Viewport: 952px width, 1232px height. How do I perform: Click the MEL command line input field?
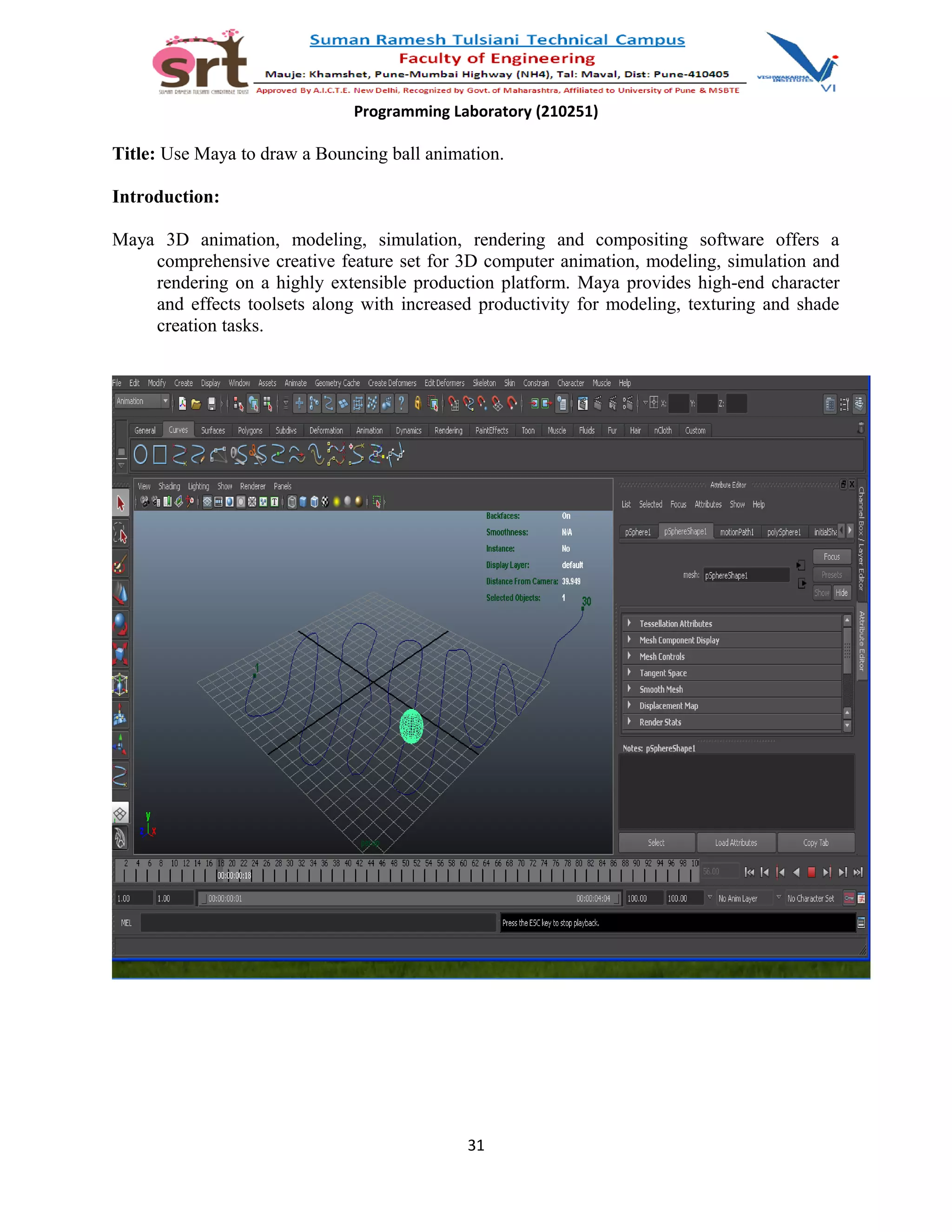pyautogui.click(x=318, y=923)
